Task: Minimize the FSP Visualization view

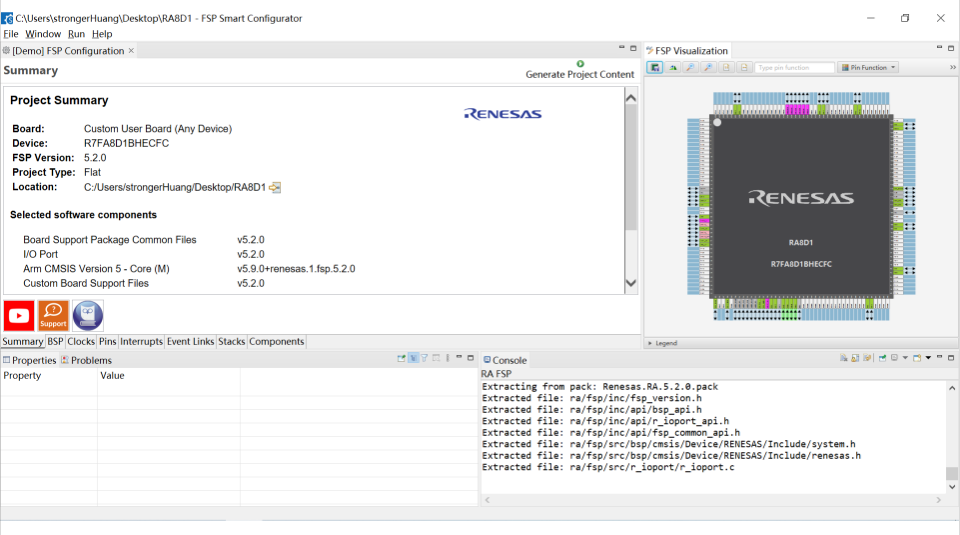Action: pyautogui.click(x=939, y=48)
